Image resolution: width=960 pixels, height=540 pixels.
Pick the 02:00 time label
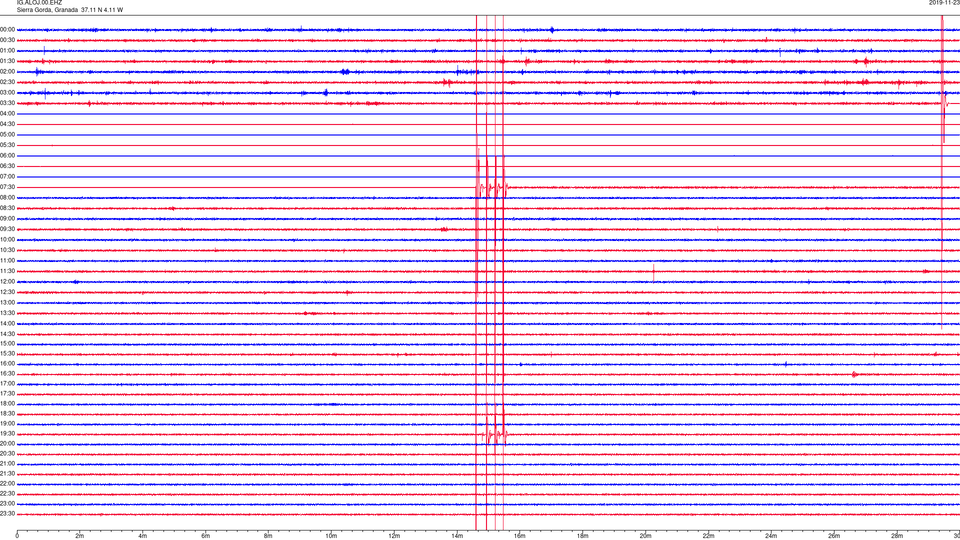click(x=8, y=72)
